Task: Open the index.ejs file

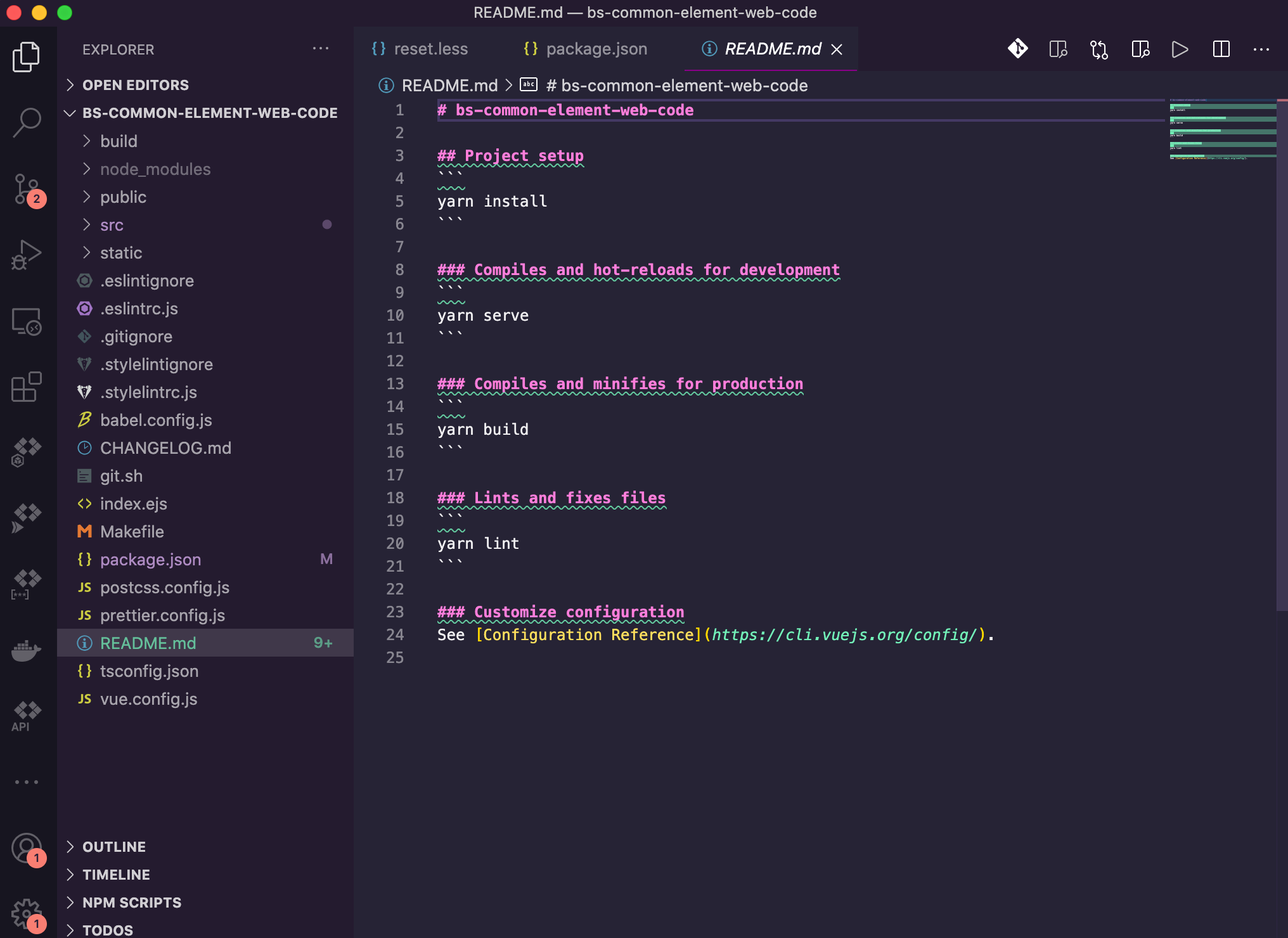Action: coord(205,503)
